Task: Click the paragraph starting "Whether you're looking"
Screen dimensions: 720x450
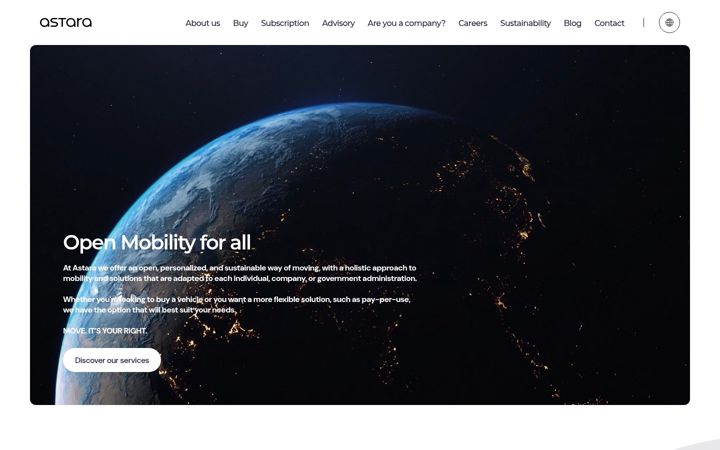Action: tap(236, 304)
